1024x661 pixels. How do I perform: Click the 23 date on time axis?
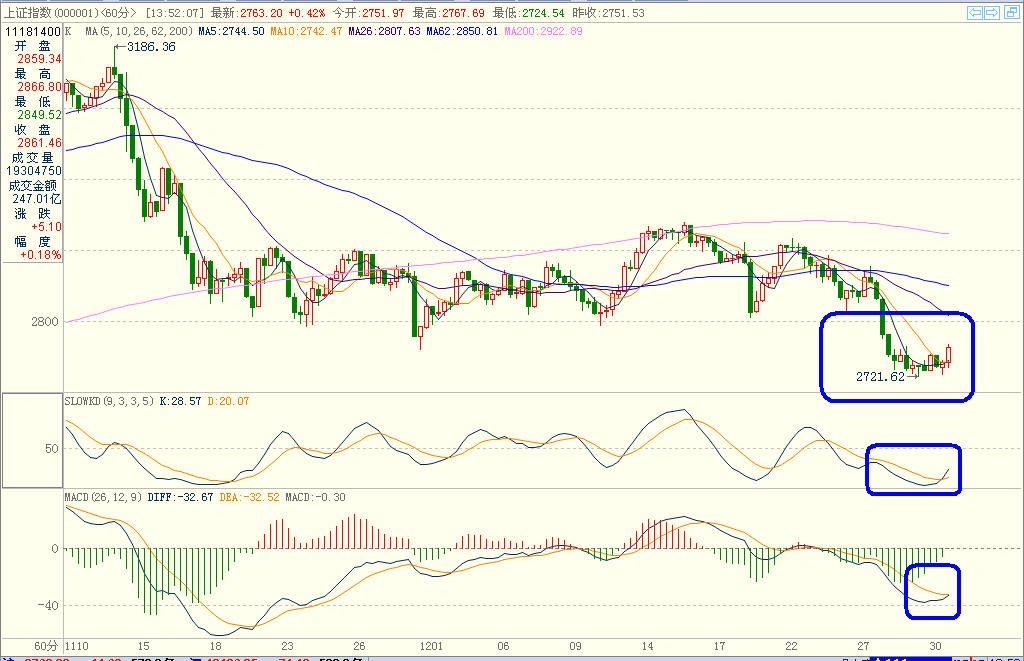click(287, 646)
